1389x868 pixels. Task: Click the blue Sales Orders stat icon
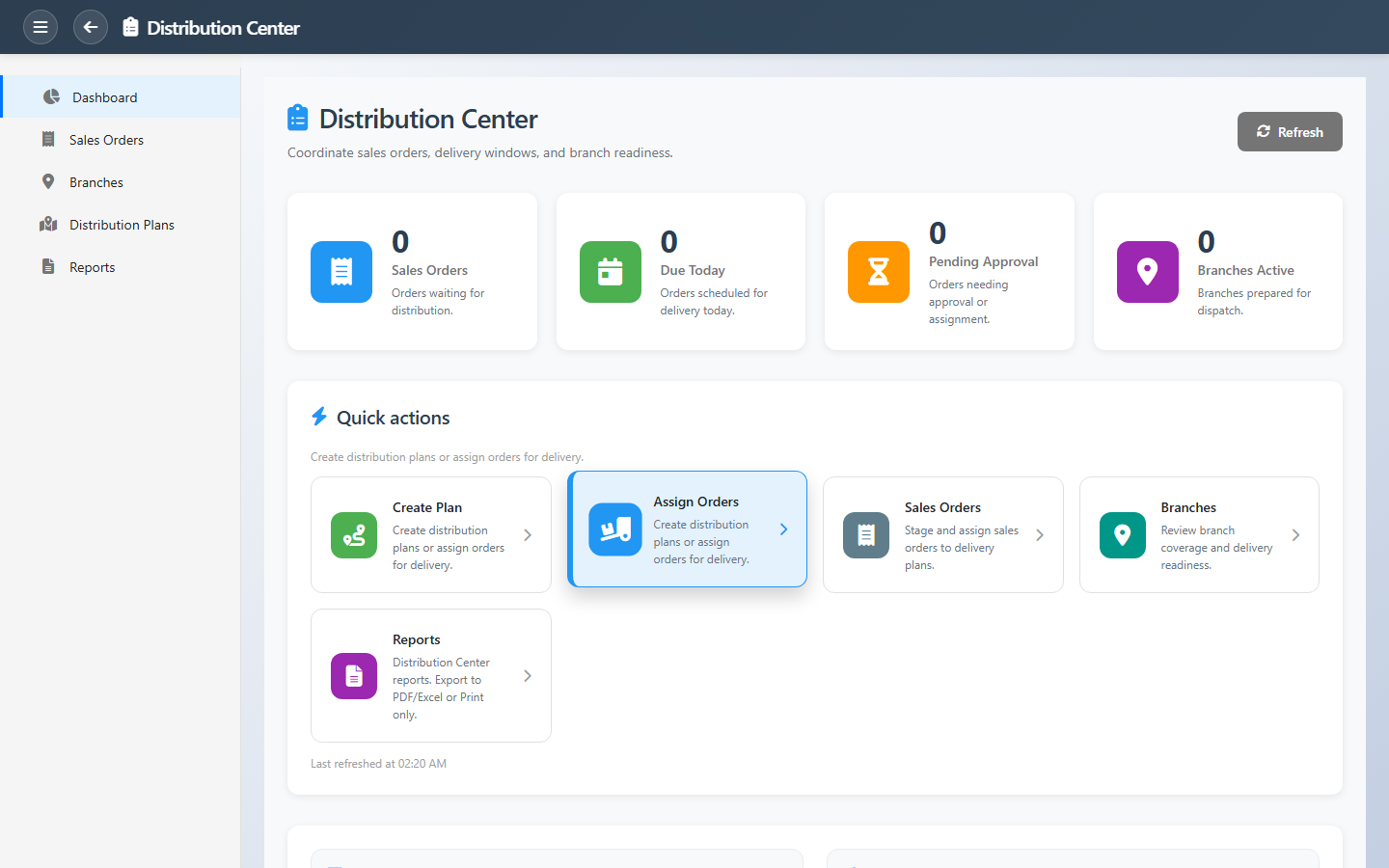pyautogui.click(x=341, y=272)
